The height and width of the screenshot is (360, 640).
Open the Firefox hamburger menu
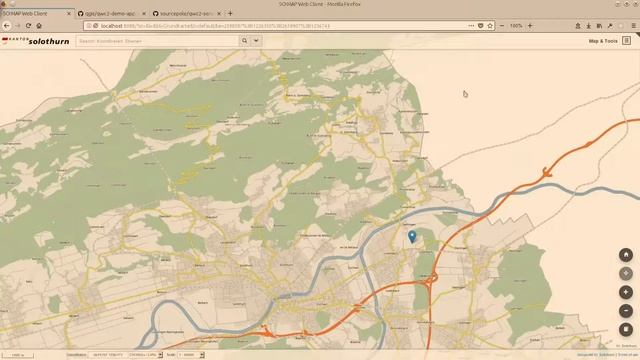tap(633, 26)
